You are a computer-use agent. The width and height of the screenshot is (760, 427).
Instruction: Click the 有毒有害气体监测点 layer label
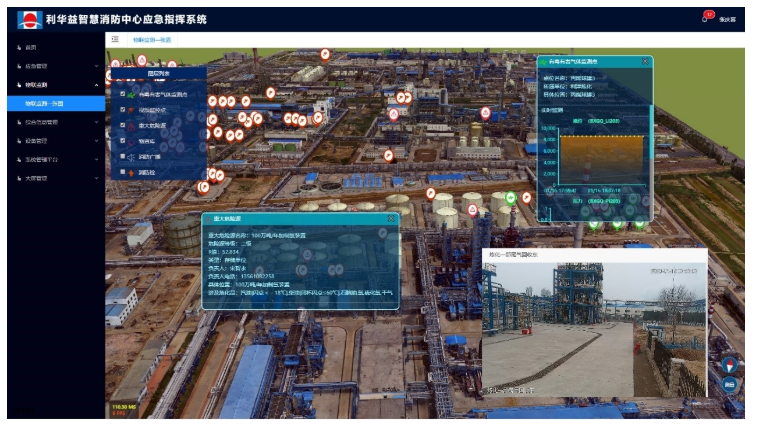click(163, 95)
